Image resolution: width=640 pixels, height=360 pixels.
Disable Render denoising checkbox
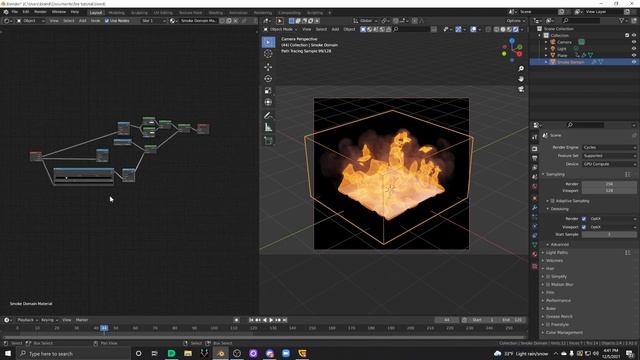pos(584,219)
